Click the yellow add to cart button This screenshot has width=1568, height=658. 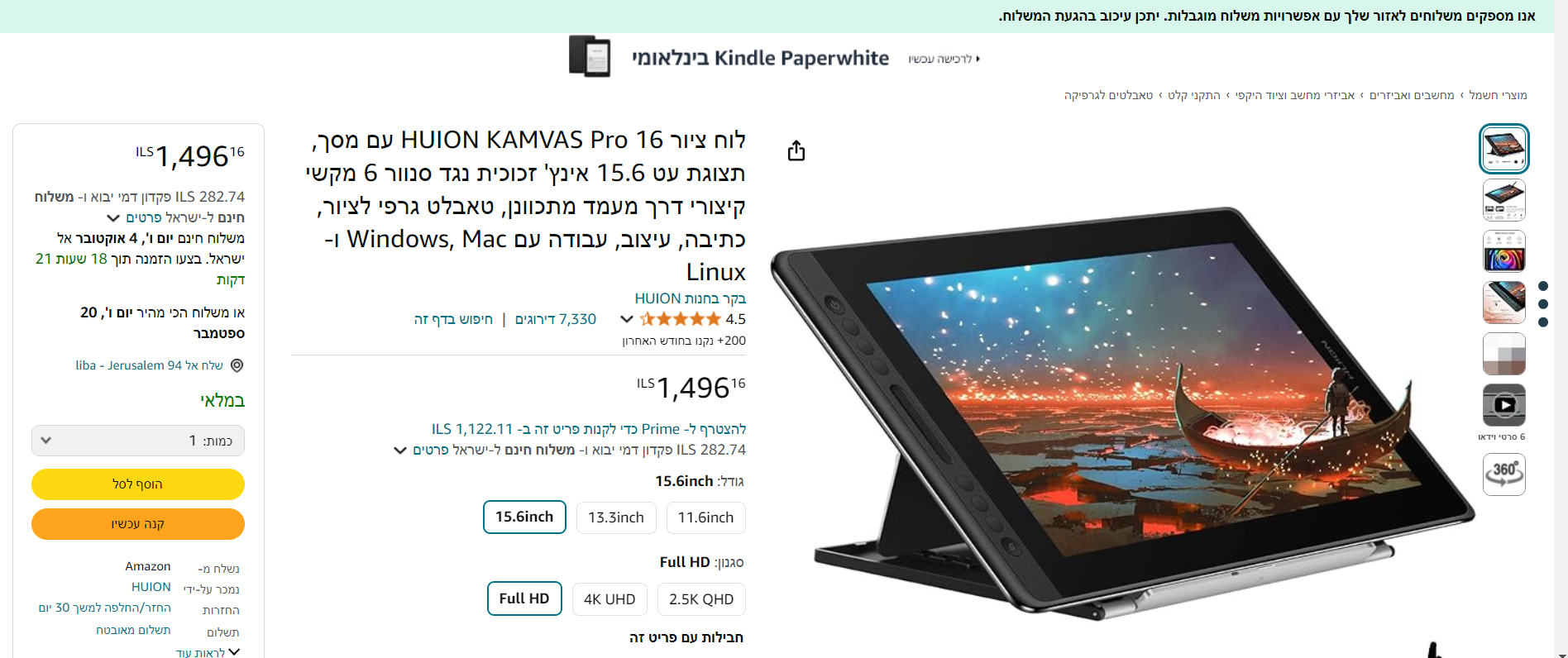coord(138,484)
